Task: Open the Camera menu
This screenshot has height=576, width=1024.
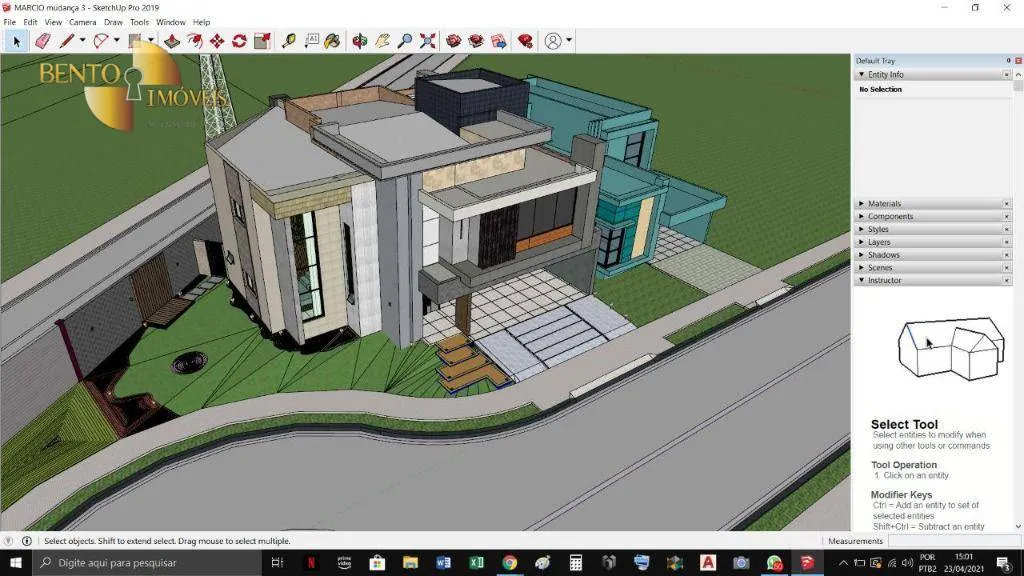Action: pyautogui.click(x=83, y=22)
